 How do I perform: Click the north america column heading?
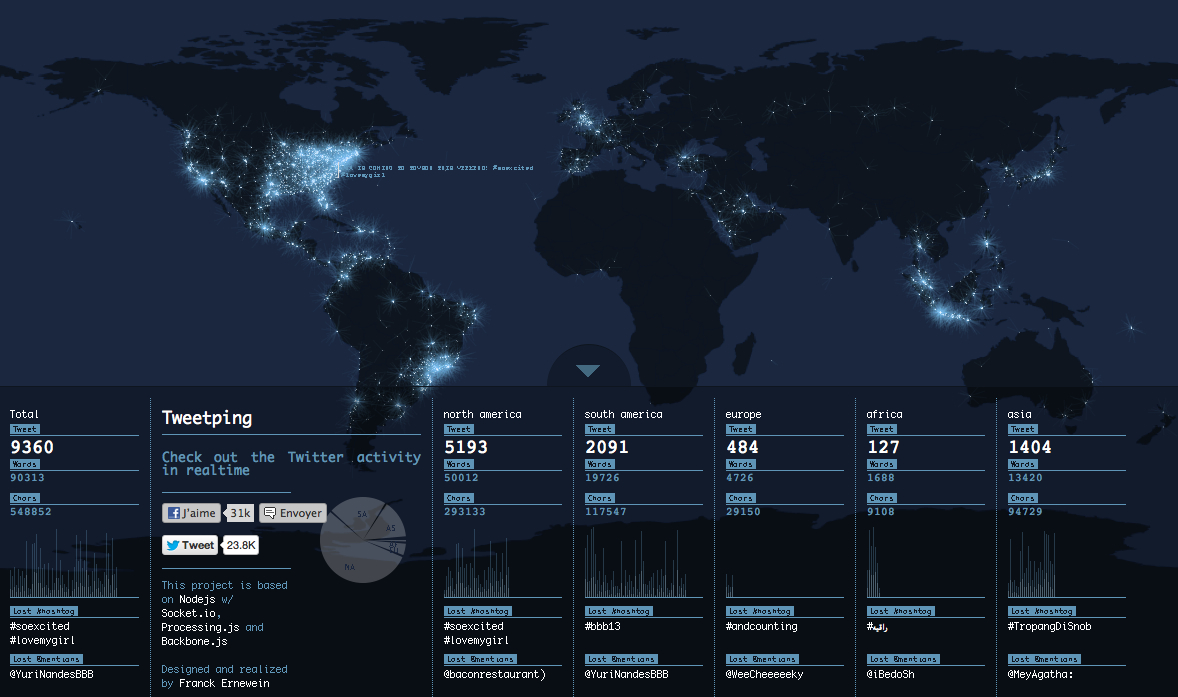click(482, 415)
